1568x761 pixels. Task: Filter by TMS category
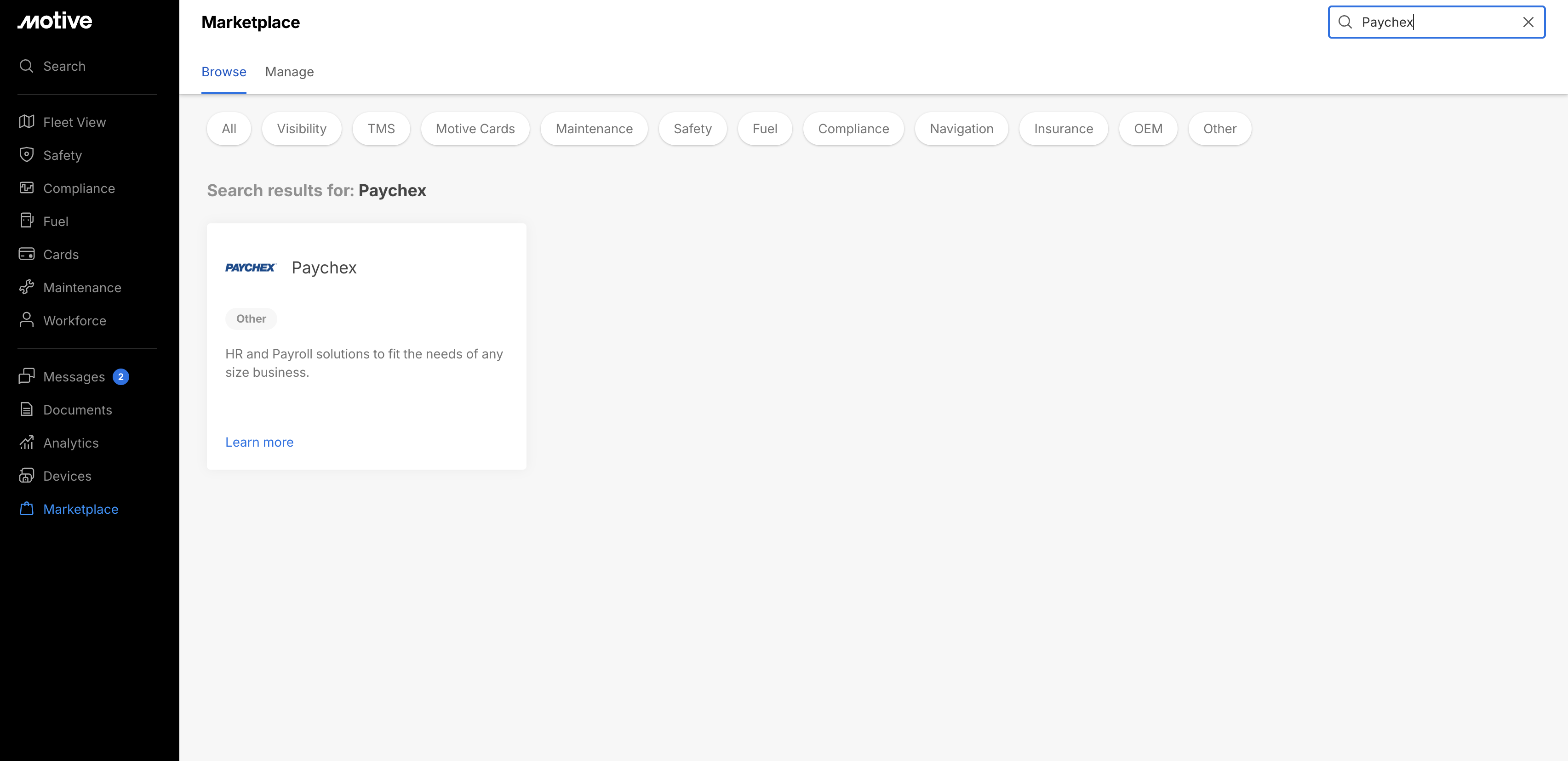[x=381, y=128]
